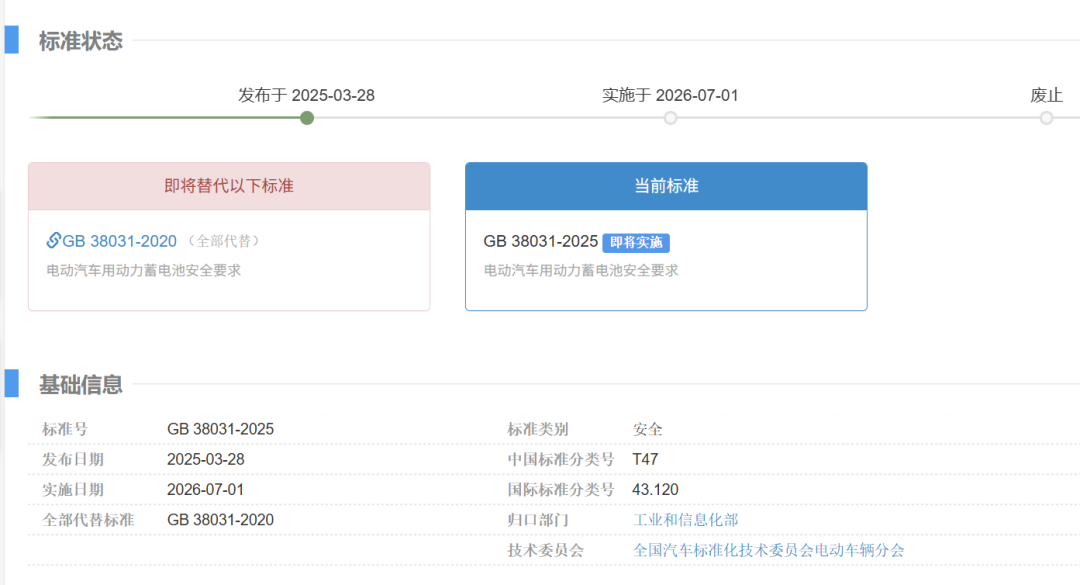Click the 即将实施 status badge

pyautogui.click(x=636, y=243)
